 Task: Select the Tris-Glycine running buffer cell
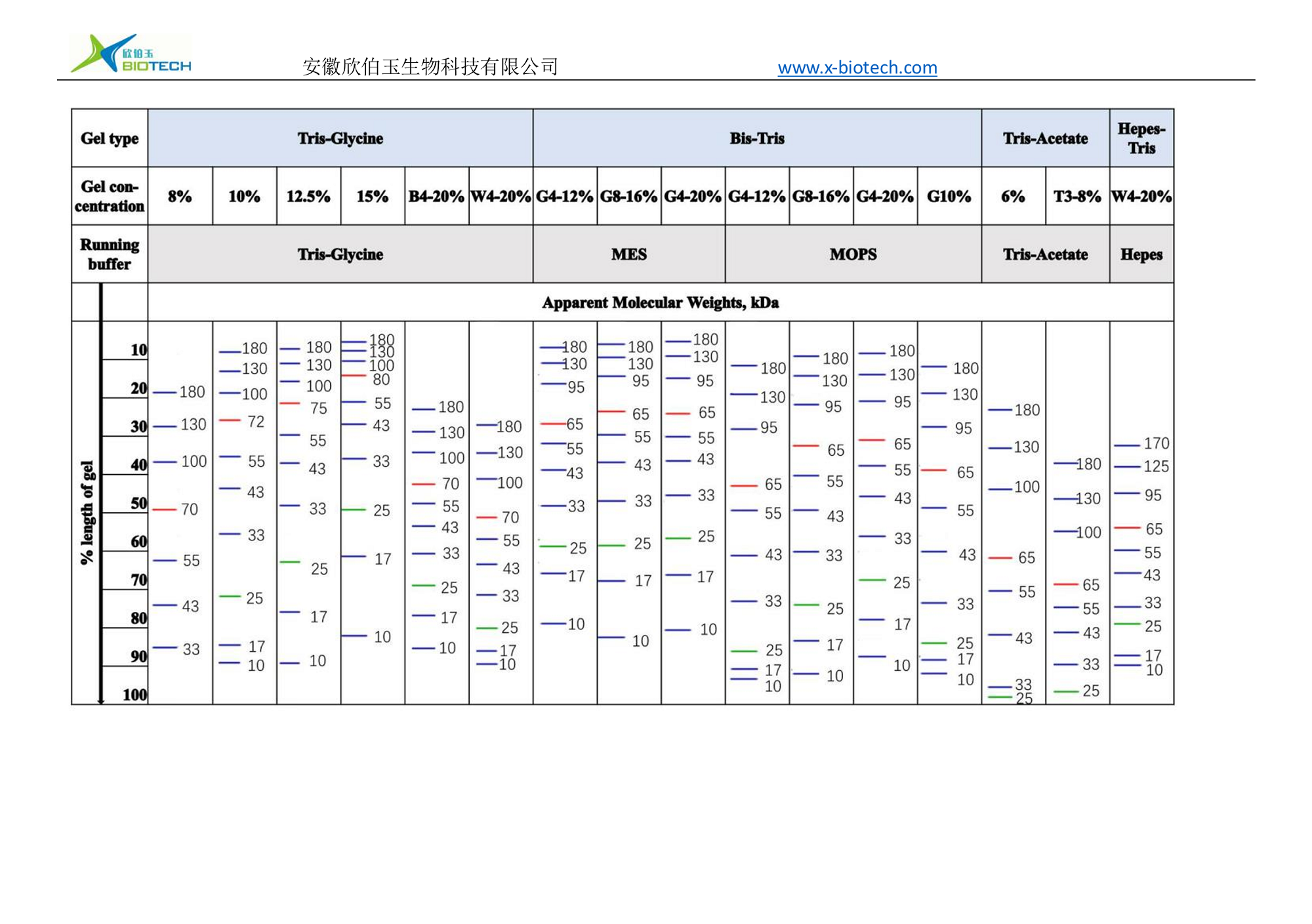tap(340, 254)
